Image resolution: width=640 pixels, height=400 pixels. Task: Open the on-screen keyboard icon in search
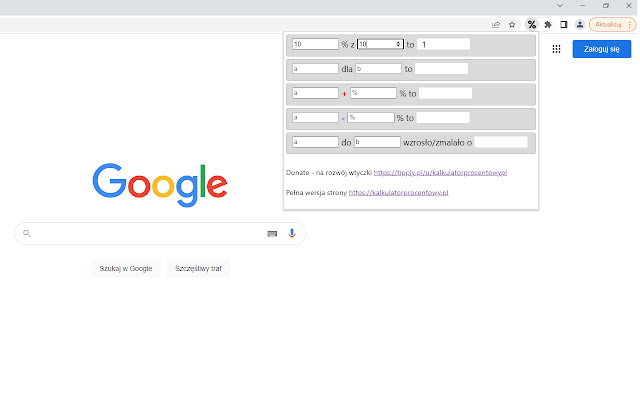tap(272, 233)
